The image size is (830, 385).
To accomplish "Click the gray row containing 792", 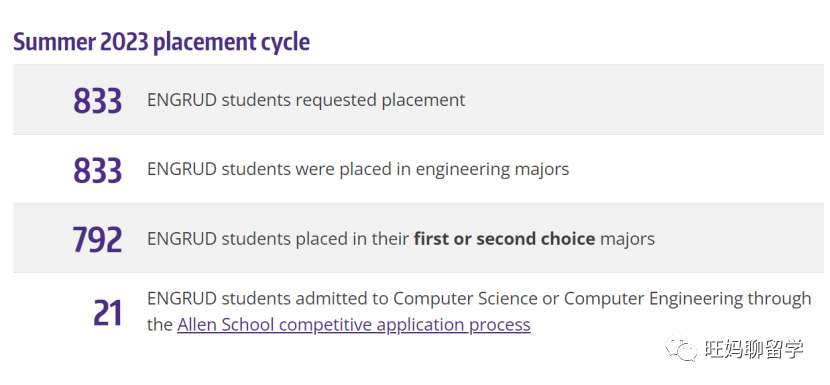I will coord(421,238).
